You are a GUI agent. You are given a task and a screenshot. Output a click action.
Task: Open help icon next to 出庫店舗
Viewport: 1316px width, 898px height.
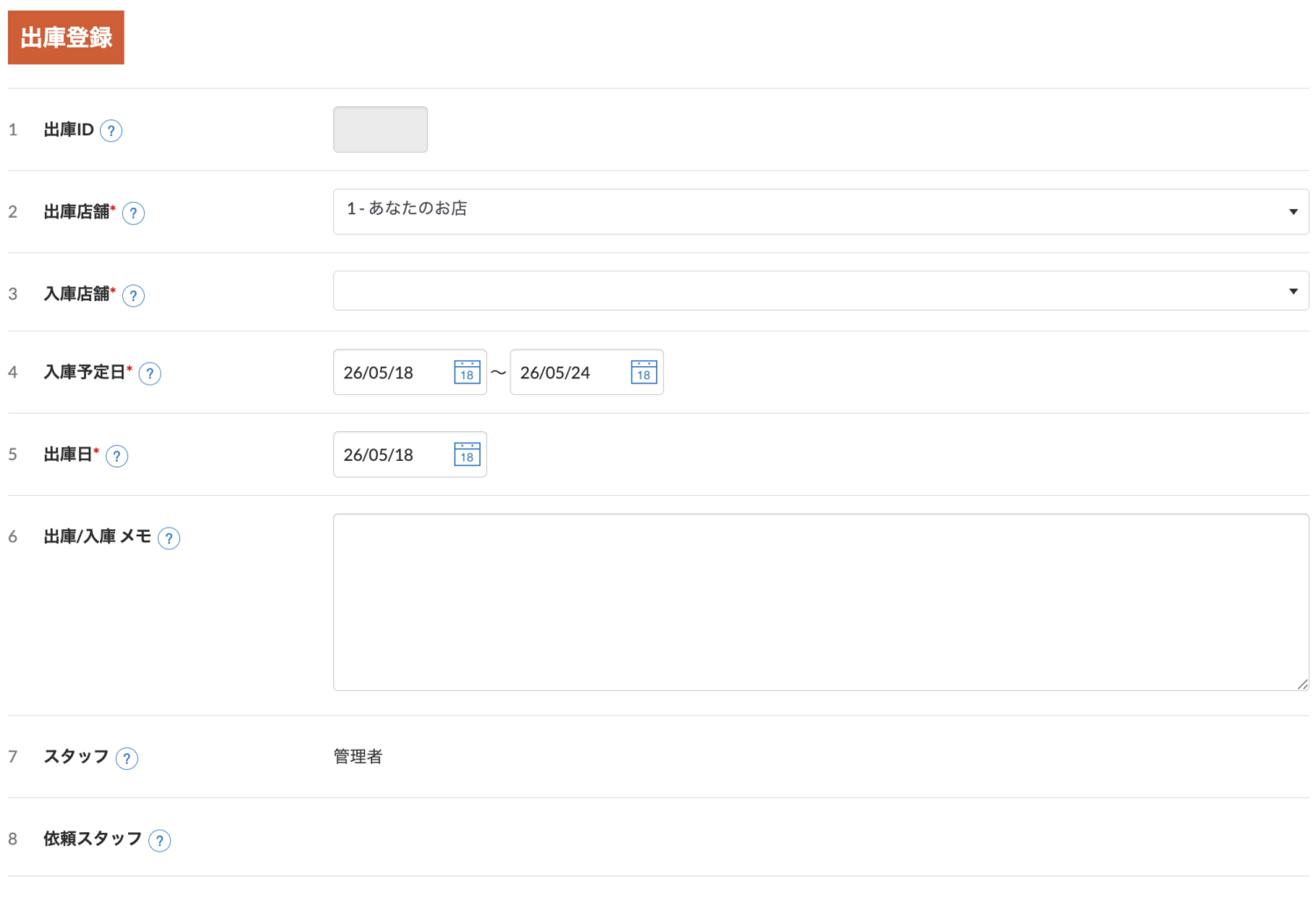(x=133, y=213)
